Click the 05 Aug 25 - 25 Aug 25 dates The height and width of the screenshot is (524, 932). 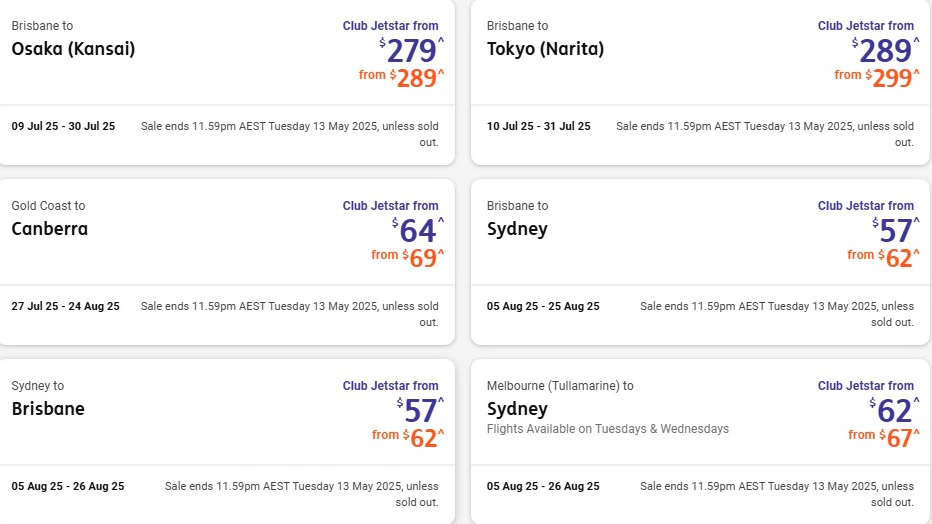pos(543,306)
